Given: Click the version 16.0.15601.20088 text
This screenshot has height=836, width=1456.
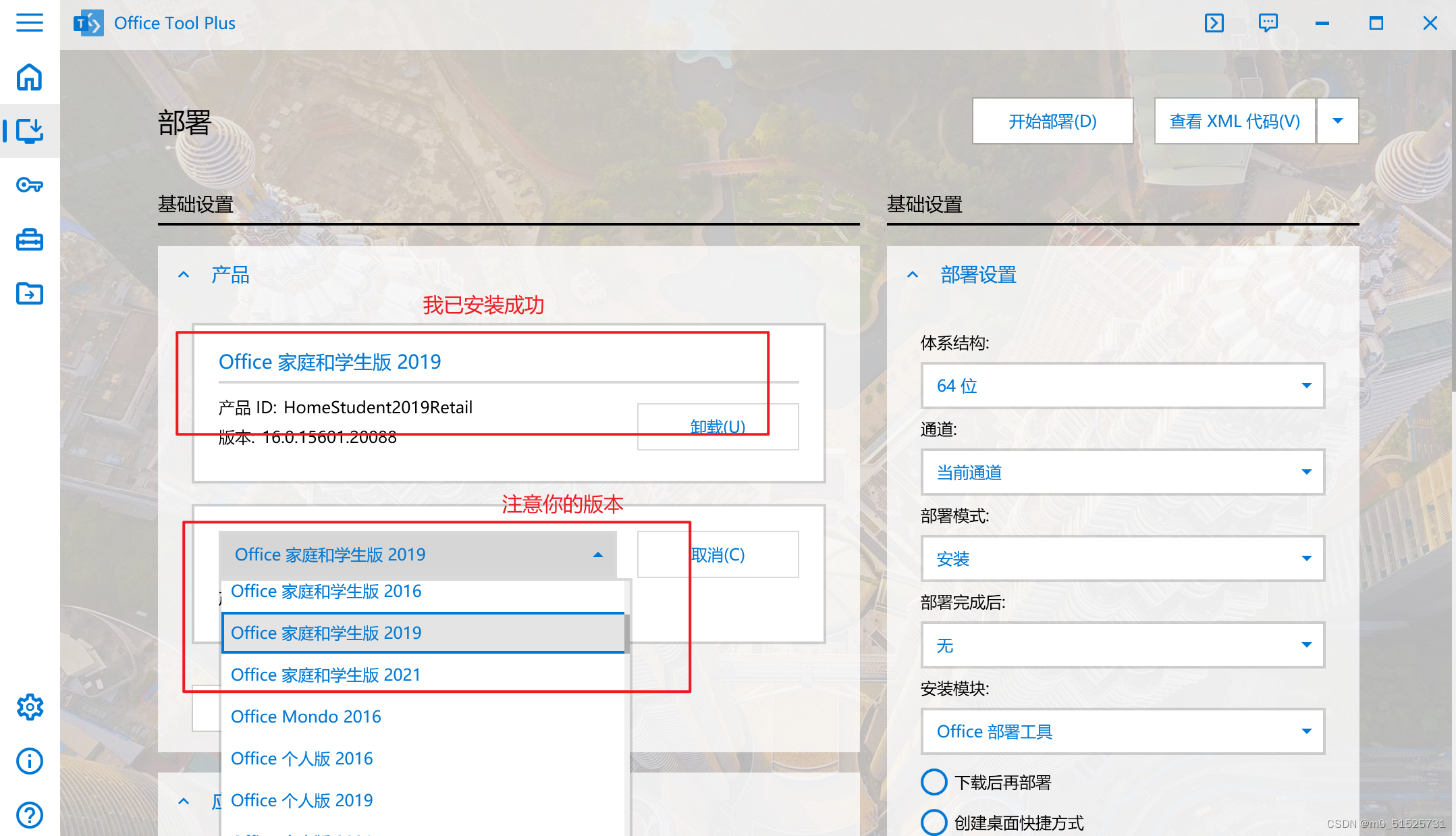Looking at the screenshot, I should coord(307,437).
